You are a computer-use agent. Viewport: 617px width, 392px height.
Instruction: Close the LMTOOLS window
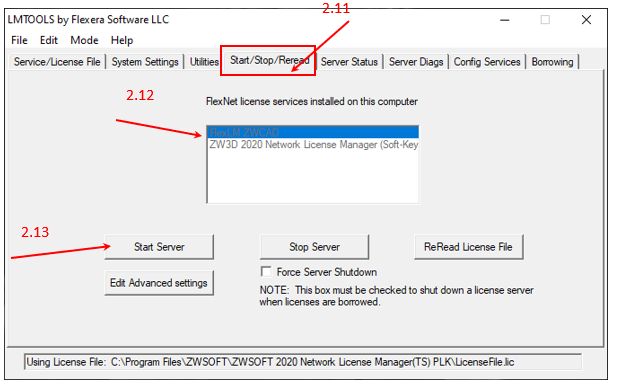click(x=586, y=20)
